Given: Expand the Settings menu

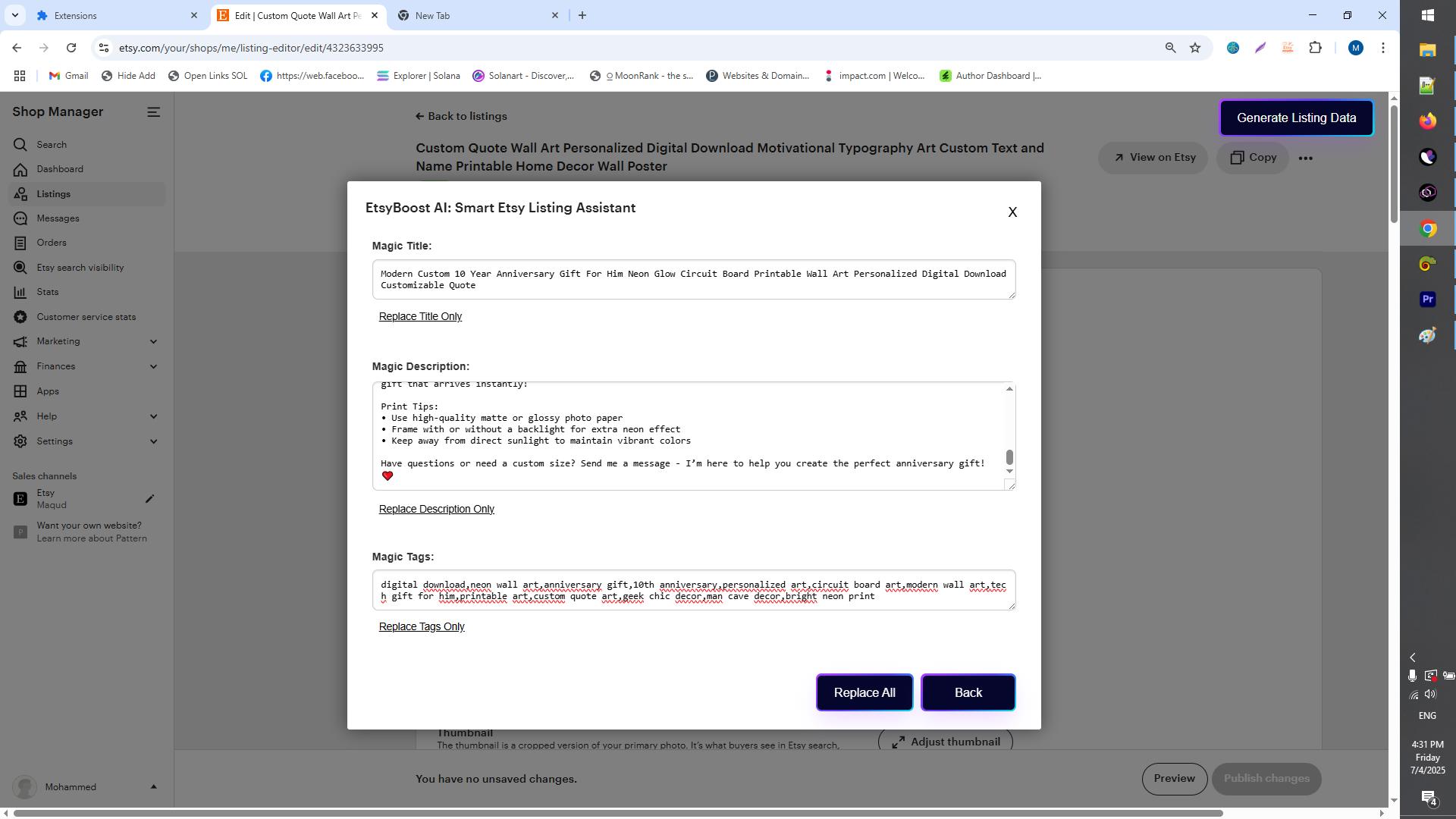Looking at the screenshot, I should (153, 441).
